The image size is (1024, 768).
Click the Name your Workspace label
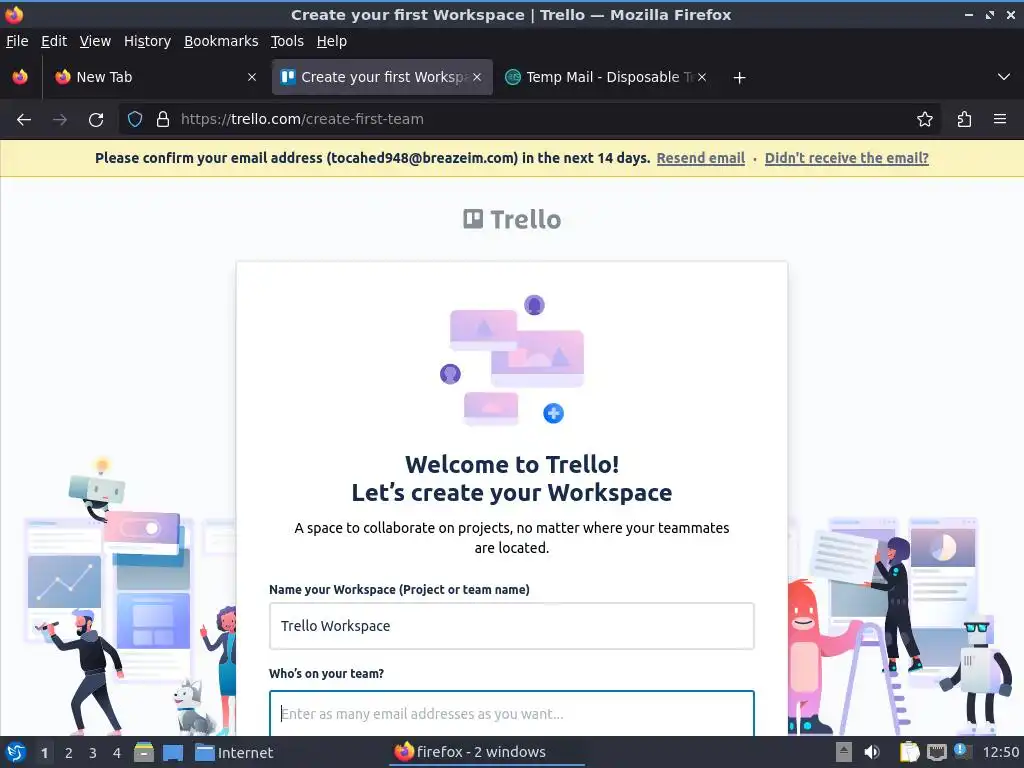[399, 589]
